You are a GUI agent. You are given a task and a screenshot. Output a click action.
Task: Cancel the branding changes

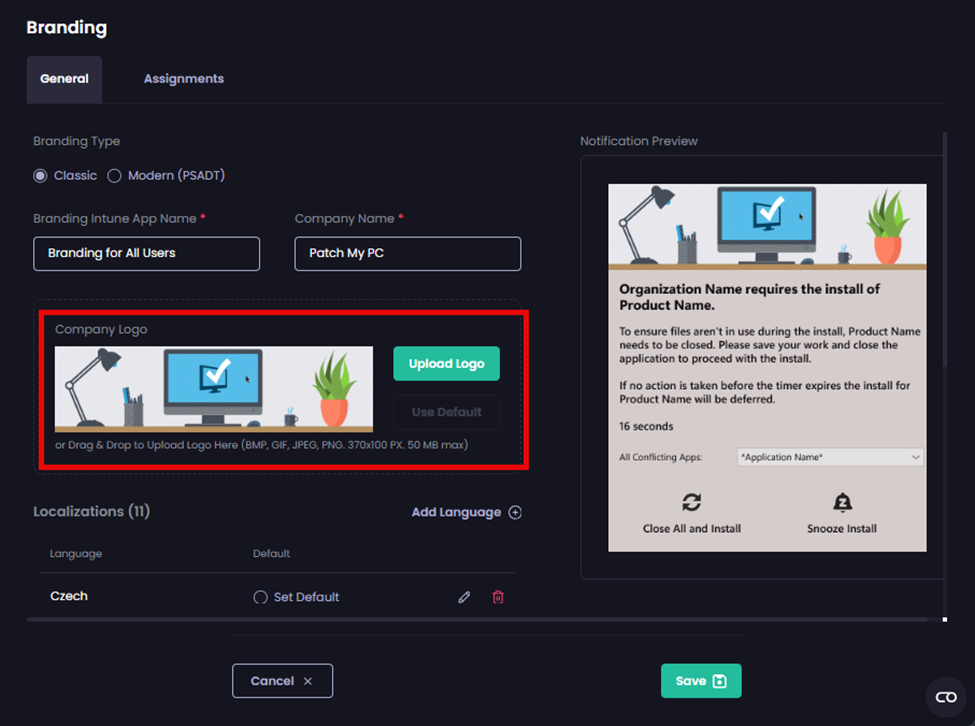(282, 681)
